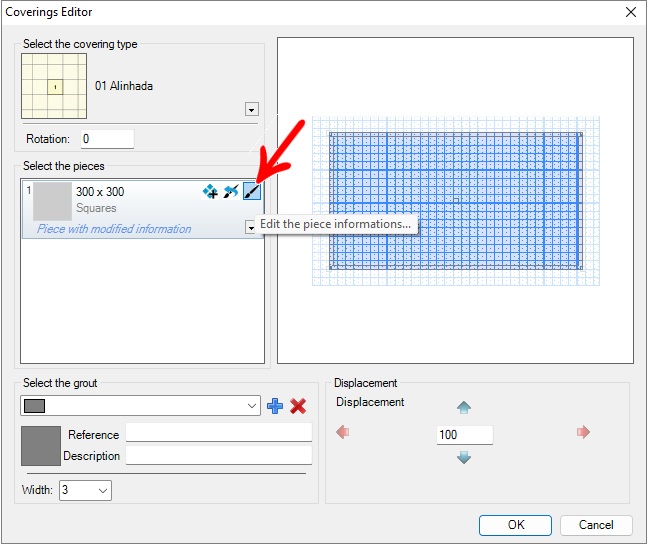Add a new grout with the blue plus
Screen dimensions: 648x544
(x=275, y=406)
